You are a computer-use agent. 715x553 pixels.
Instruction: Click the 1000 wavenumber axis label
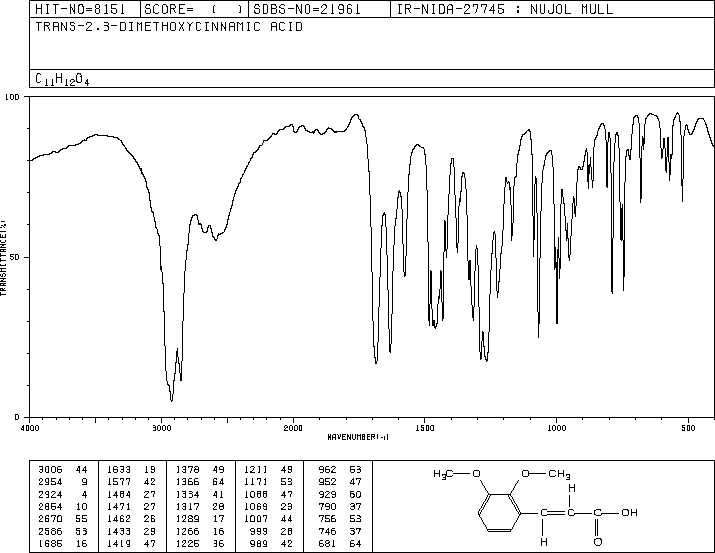pos(556,428)
